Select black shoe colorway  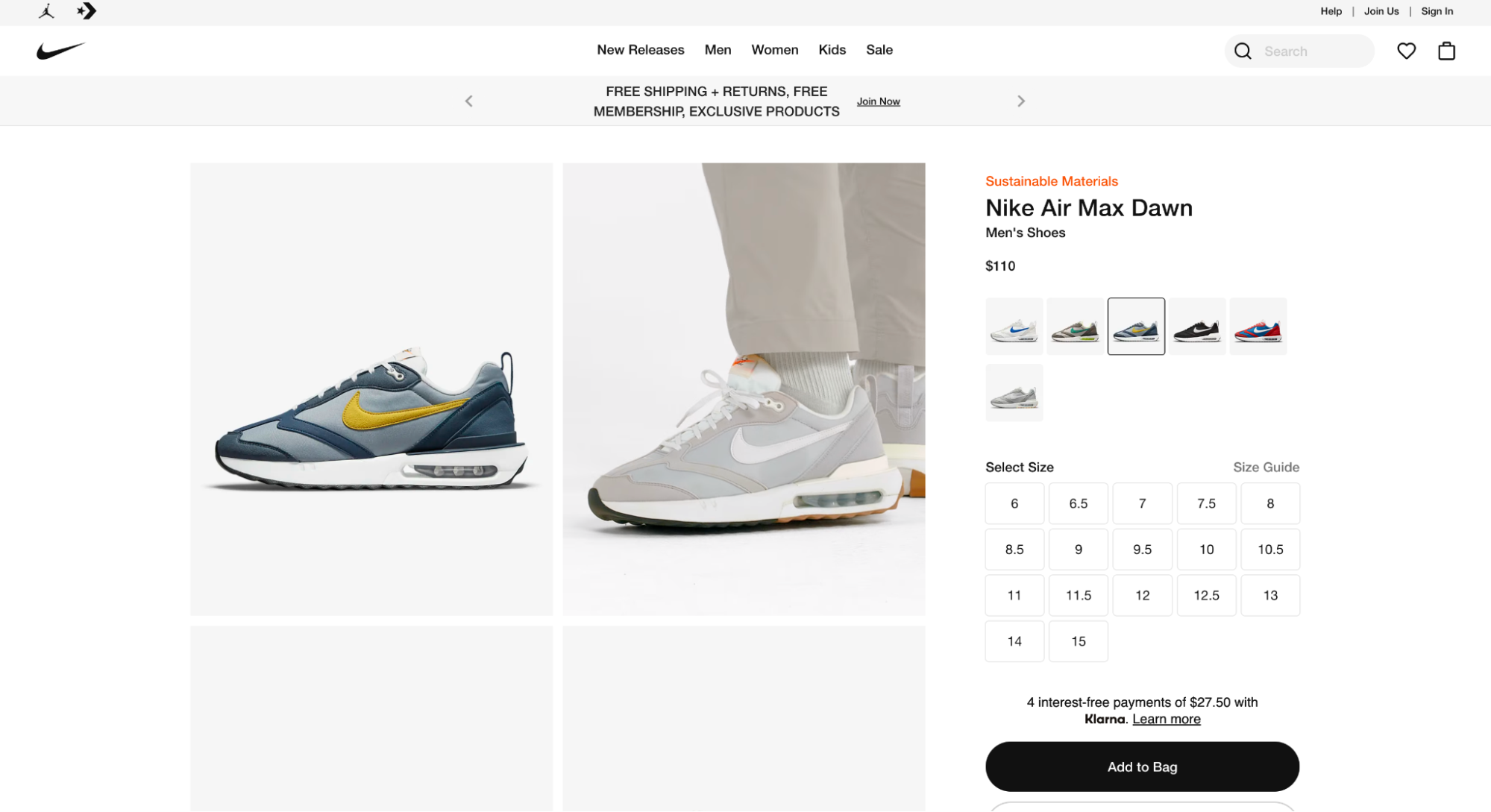pyautogui.click(x=1197, y=327)
